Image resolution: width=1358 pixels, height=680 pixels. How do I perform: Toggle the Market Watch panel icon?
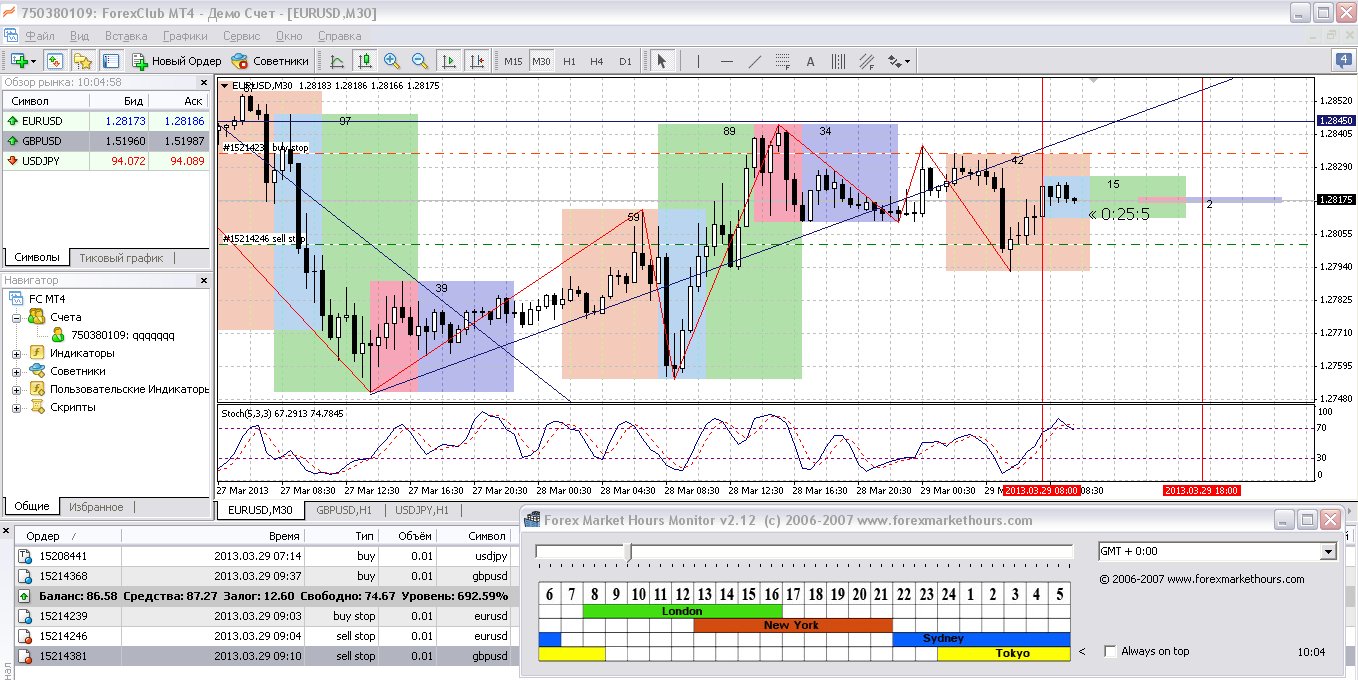pyautogui.click(x=55, y=61)
